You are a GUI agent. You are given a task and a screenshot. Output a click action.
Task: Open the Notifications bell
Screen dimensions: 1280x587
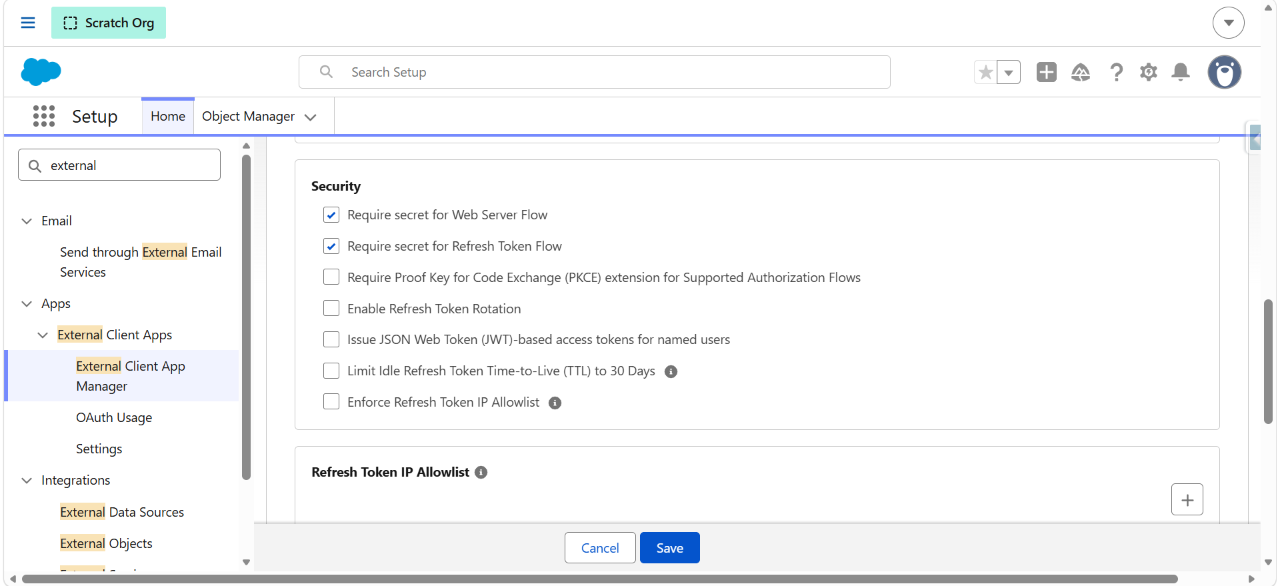(x=1181, y=72)
